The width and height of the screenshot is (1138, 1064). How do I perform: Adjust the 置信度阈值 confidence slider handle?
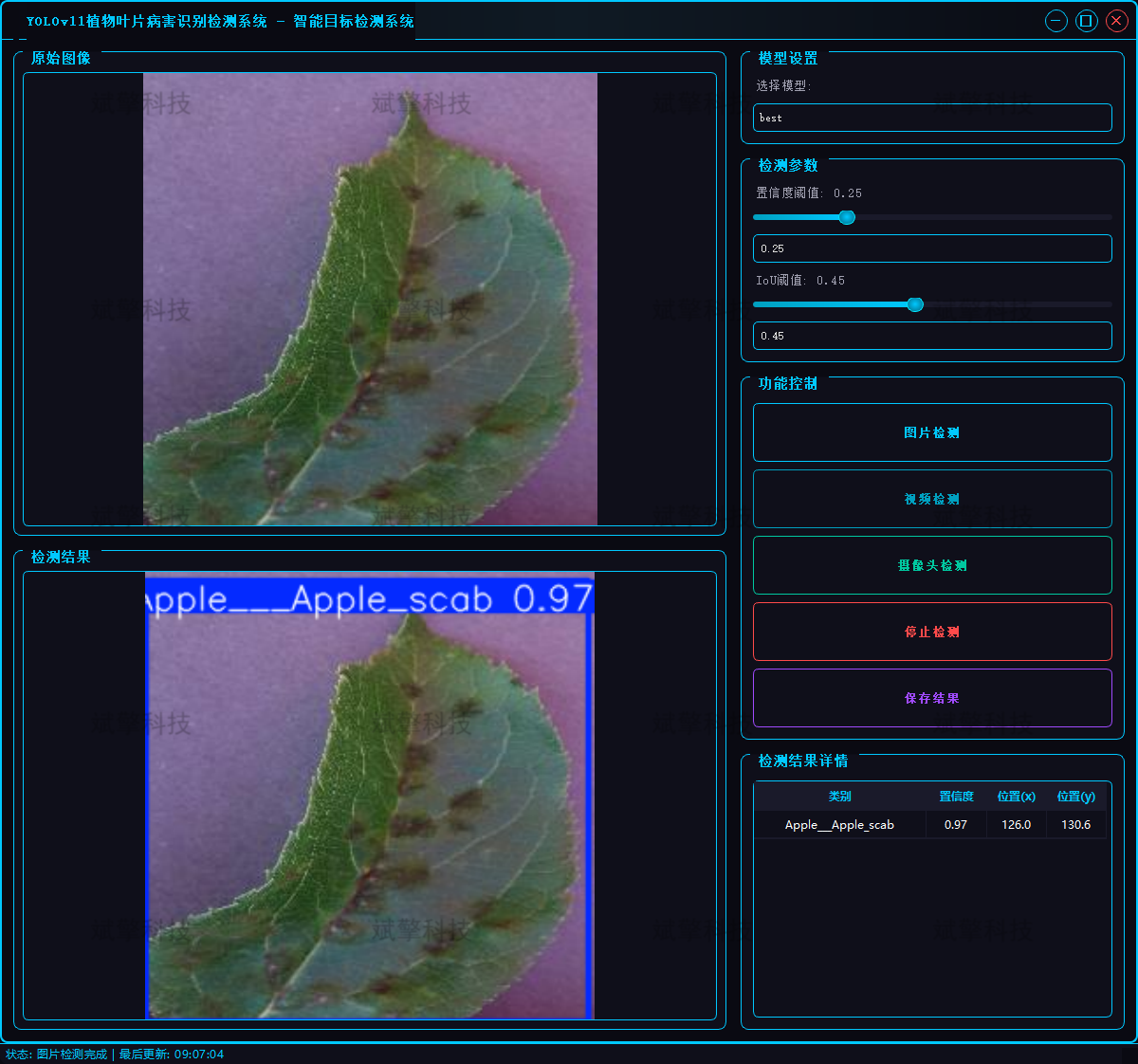pos(847,217)
